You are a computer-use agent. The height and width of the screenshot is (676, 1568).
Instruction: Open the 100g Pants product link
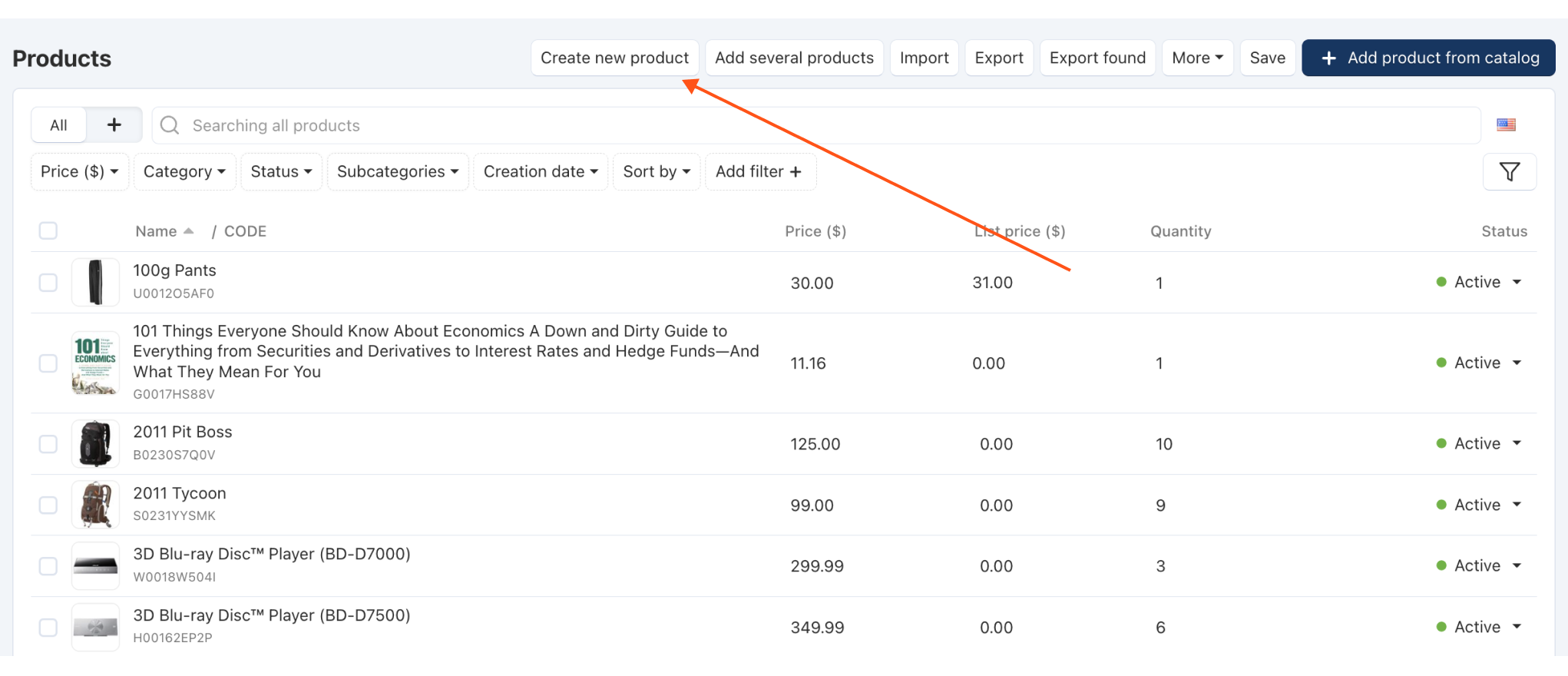tap(174, 270)
